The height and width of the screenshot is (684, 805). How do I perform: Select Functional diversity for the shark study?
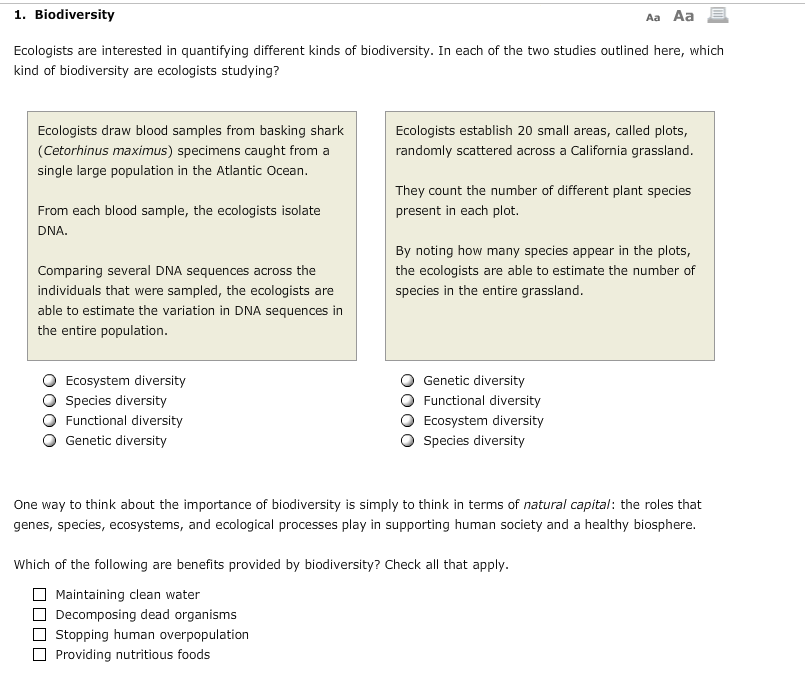coord(48,420)
